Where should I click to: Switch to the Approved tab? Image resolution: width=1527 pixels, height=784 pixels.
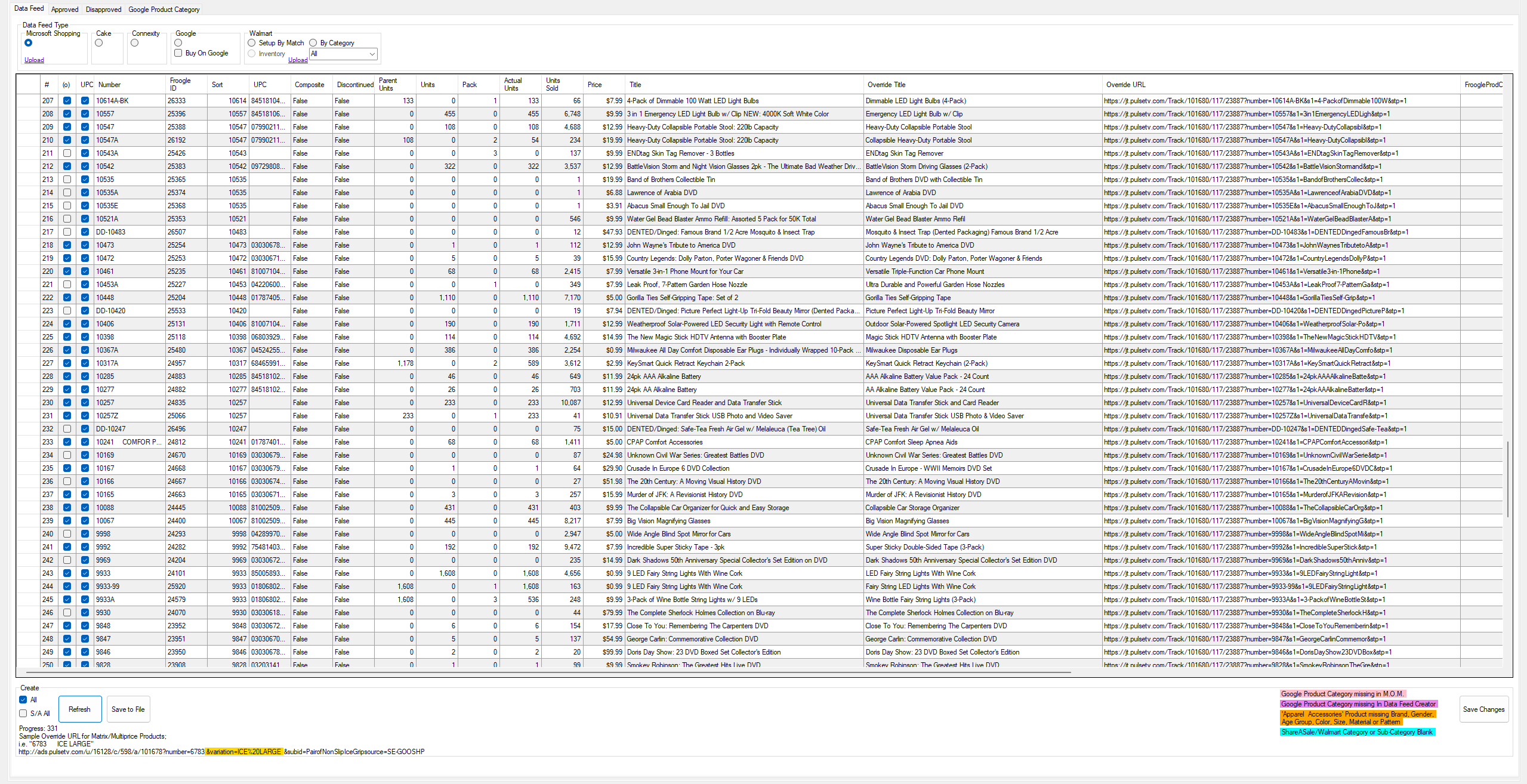pos(64,10)
